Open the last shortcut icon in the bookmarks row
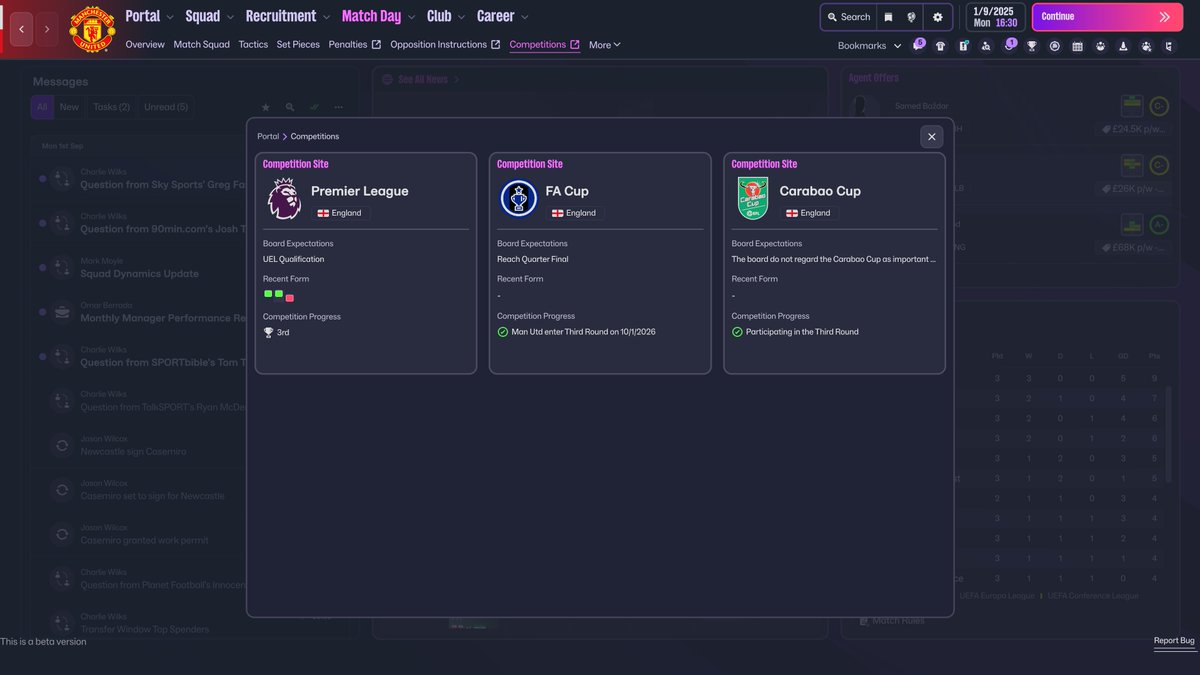Image resolution: width=1200 pixels, height=675 pixels. pos(1169,46)
